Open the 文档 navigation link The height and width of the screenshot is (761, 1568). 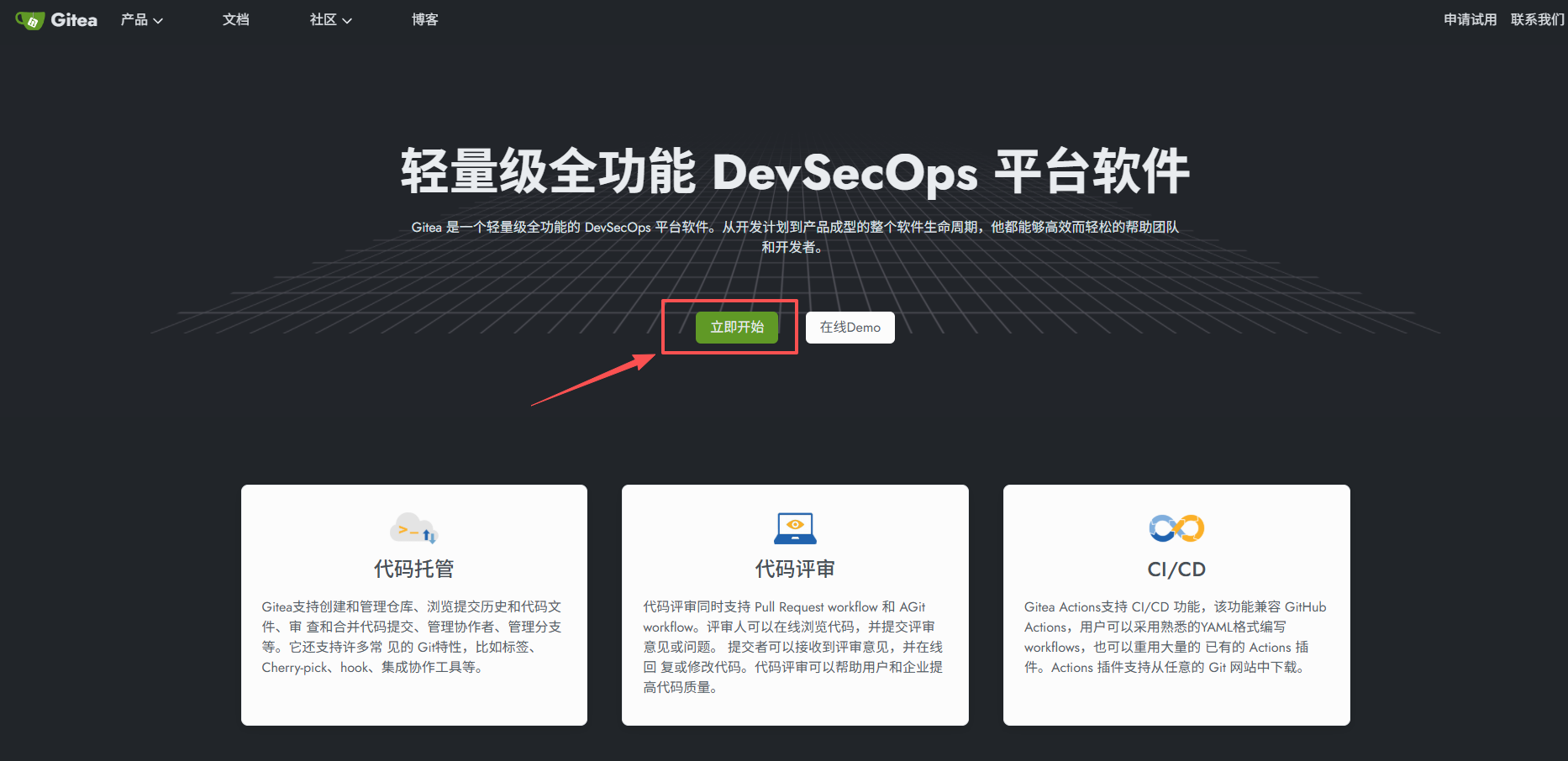(236, 19)
